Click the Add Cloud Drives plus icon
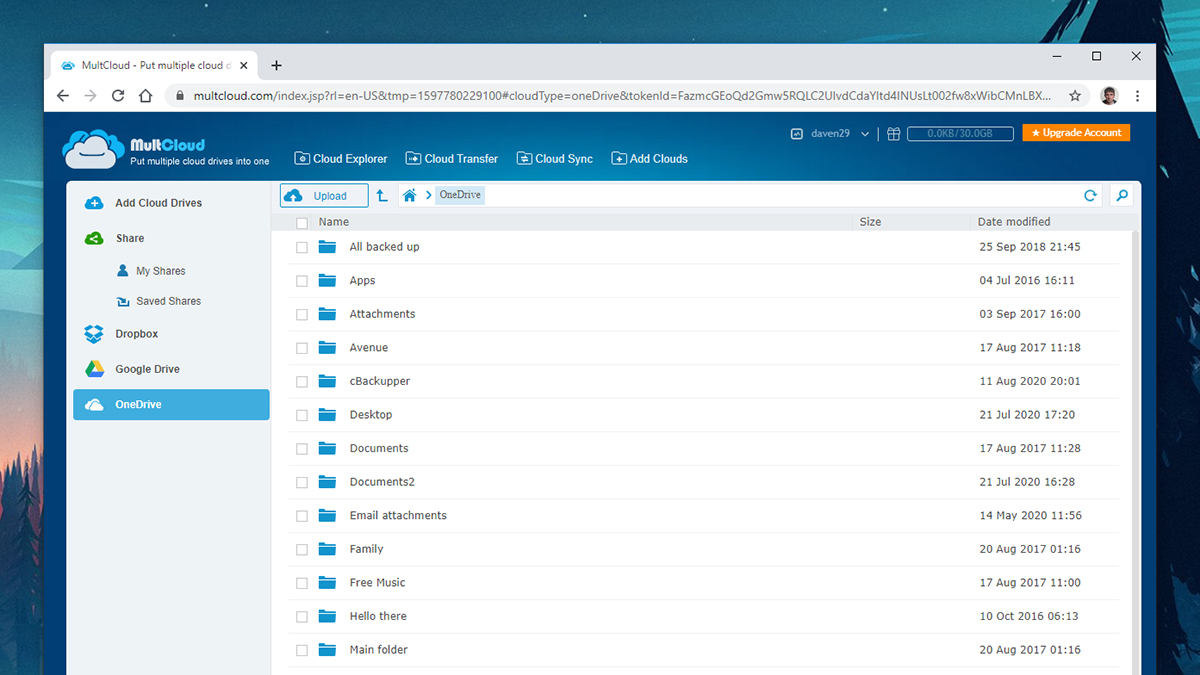This screenshot has height=675, width=1200. pyautogui.click(x=94, y=203)
